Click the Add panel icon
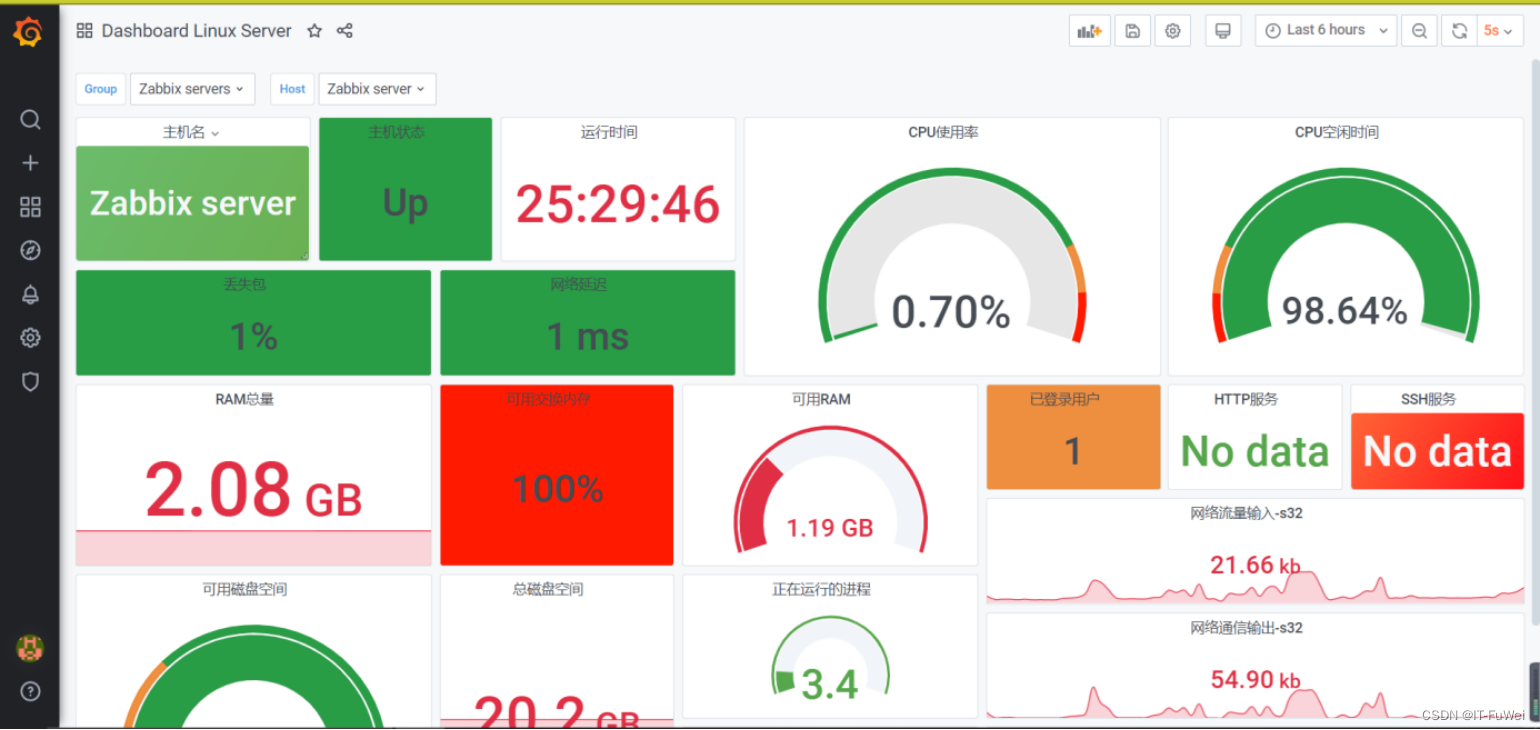The height and width of the screenshot is (730, 1540). 1089,31
